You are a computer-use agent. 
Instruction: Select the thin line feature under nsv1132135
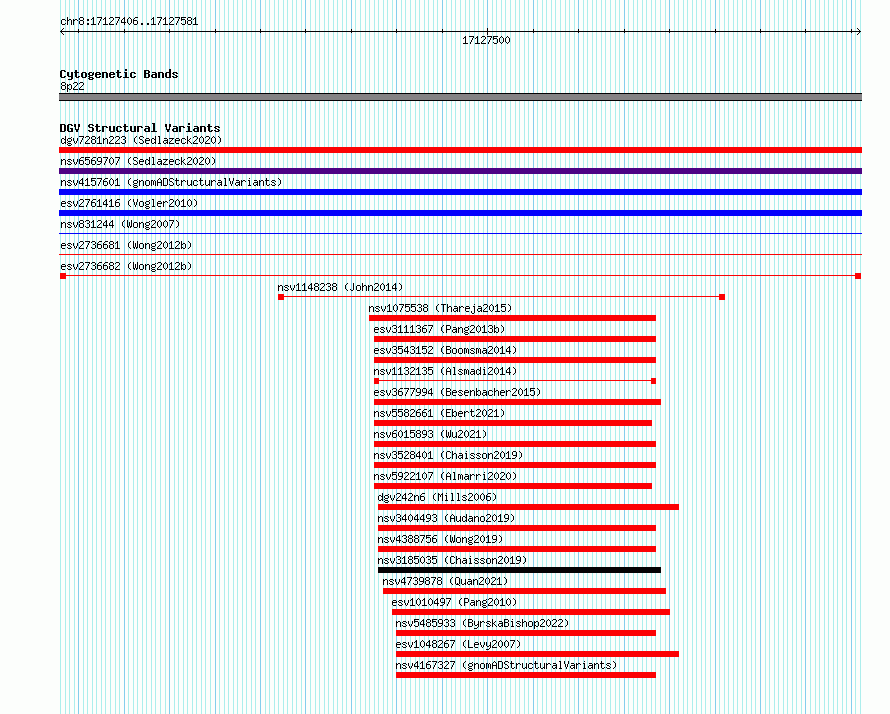(x=515, y=381)
